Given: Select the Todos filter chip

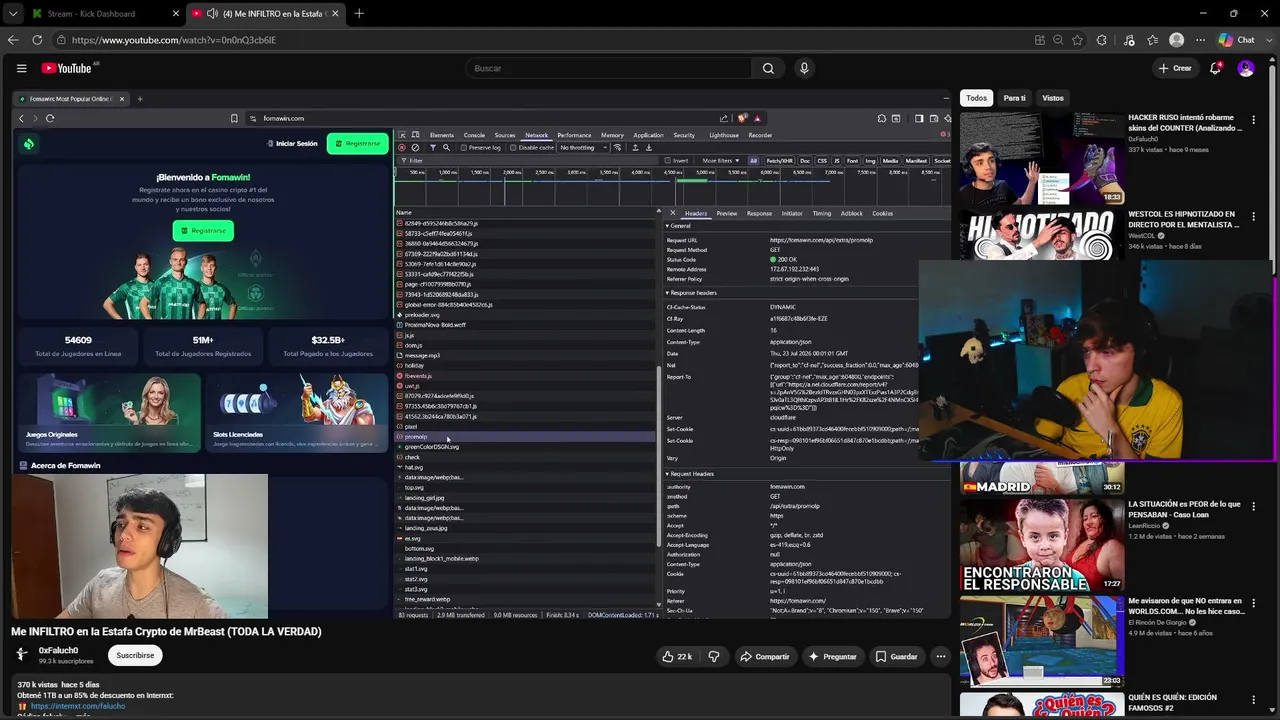Looking at the screenshot, I should [x=976, y=98].
